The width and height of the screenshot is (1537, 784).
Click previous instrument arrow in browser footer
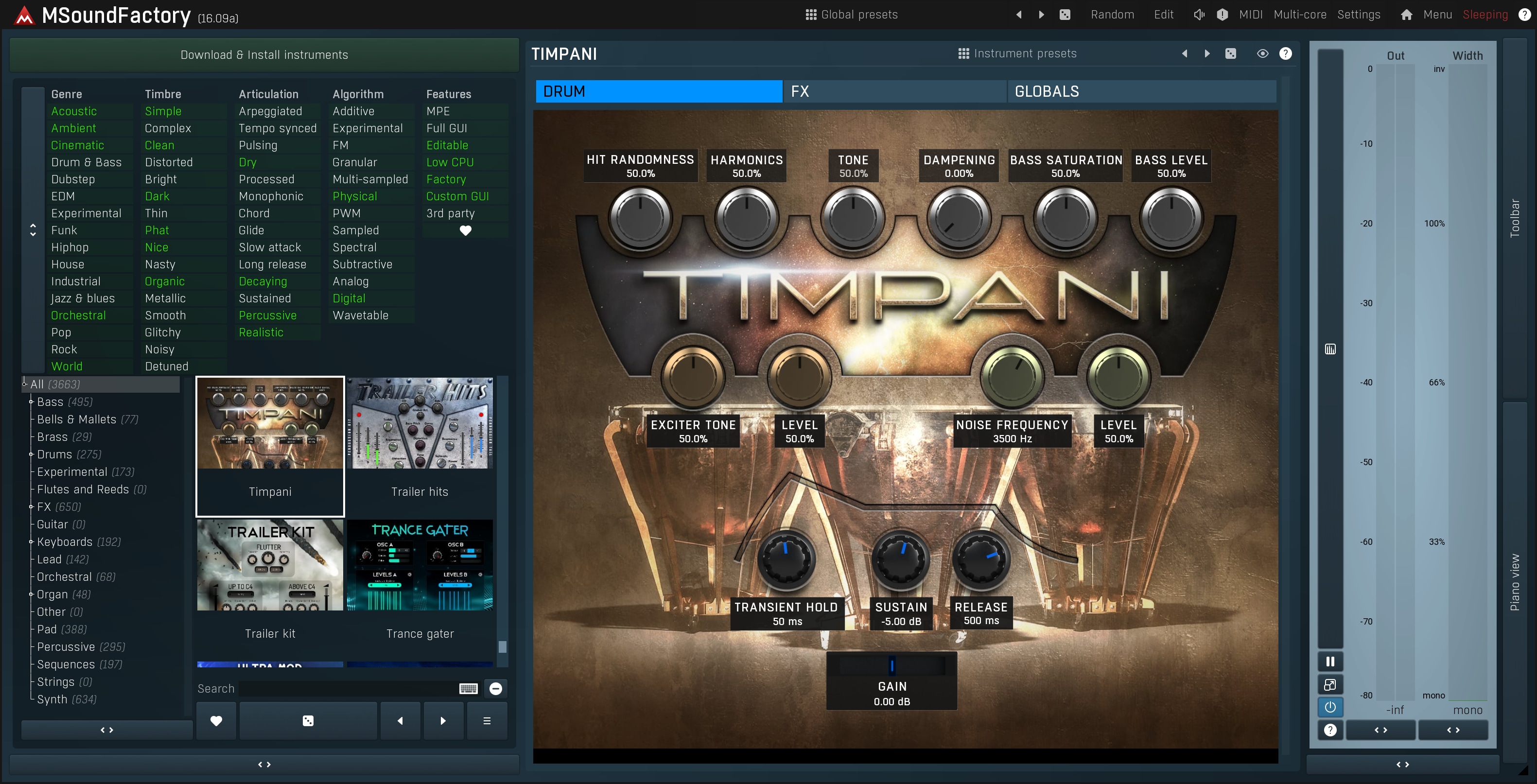[x=400, y=720]
